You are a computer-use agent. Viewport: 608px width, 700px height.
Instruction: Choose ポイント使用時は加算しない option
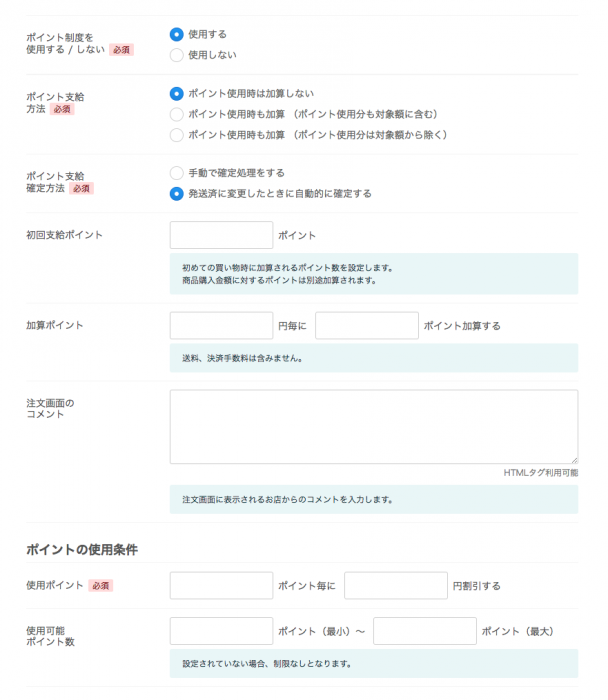[x=177, y=94]
